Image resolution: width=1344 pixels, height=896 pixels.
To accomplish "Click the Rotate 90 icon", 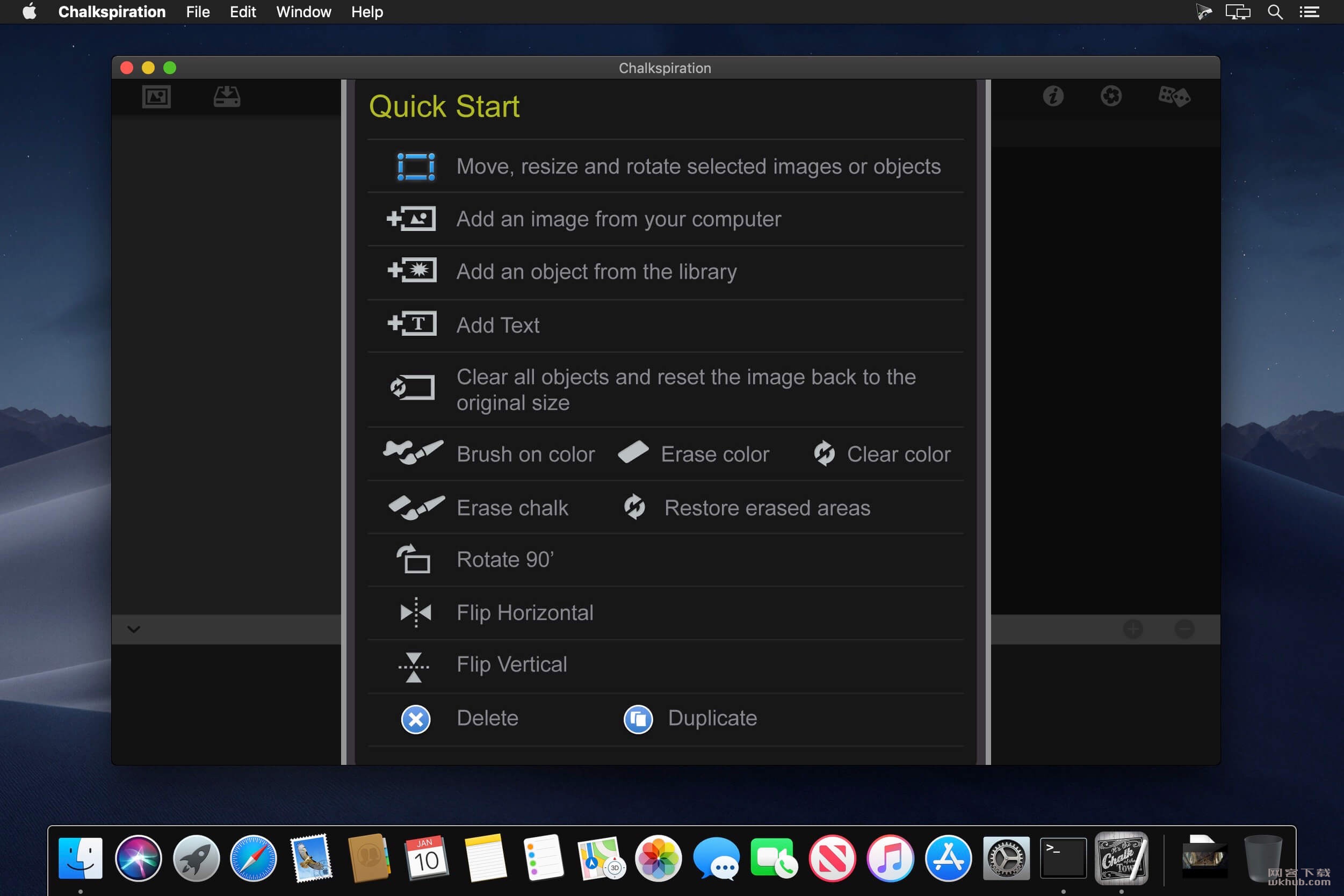I will point(413,559).
